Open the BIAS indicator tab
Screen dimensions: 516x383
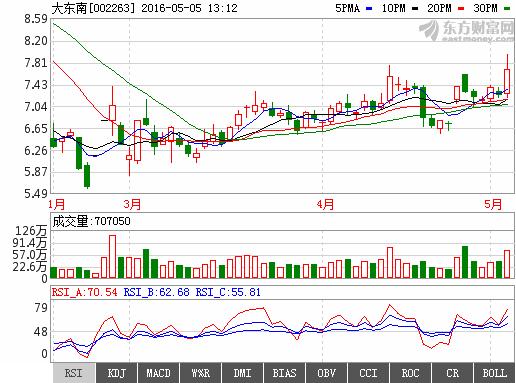point(284,373)
